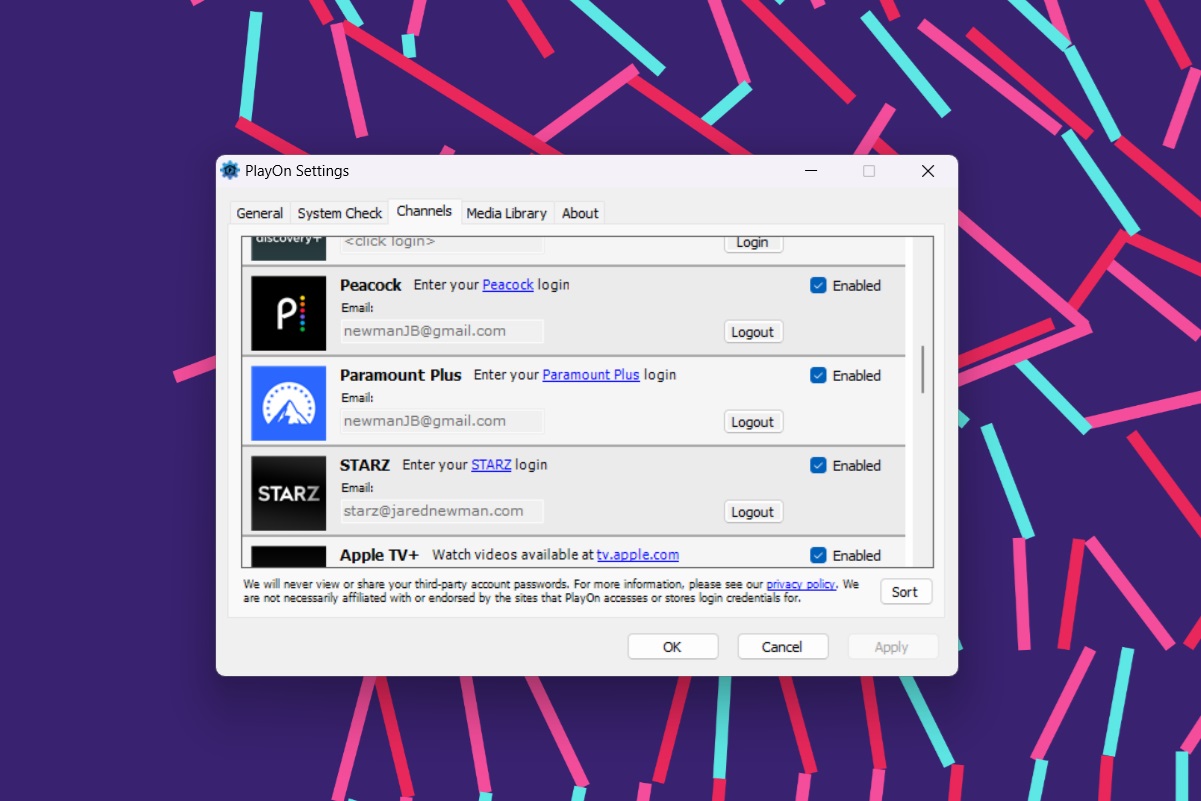Click Logout for STARZ
The image size is (1201, 801).
753,512
